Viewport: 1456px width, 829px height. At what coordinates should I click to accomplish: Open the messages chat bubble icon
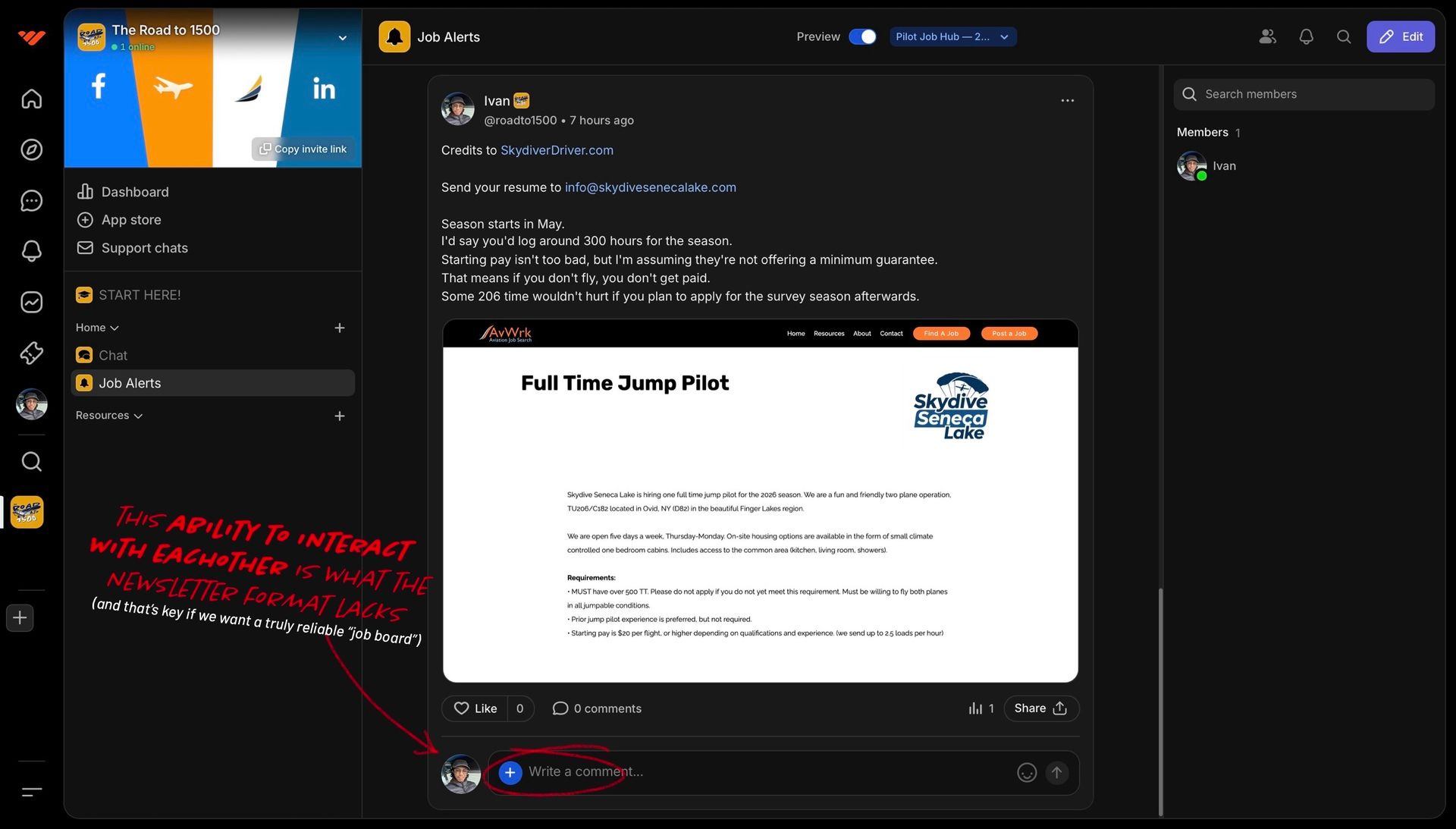pyautogui.click(x=31, y=200)
